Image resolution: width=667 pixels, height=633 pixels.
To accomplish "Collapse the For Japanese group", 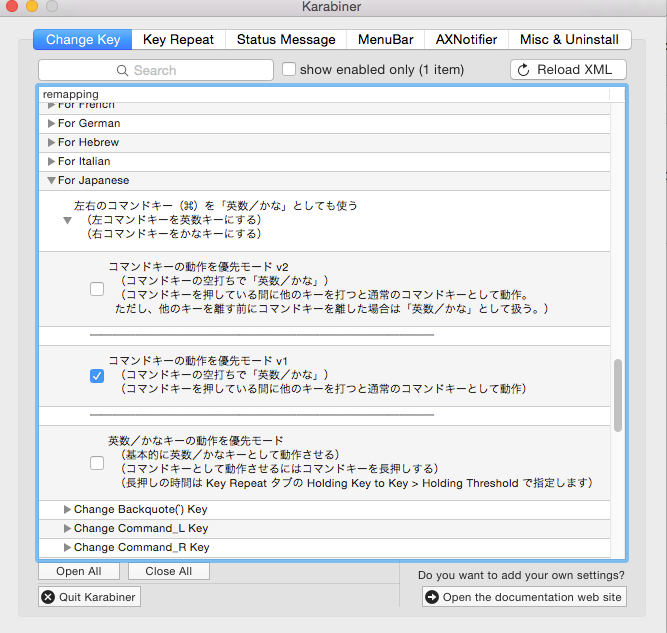I will (51, 180).
